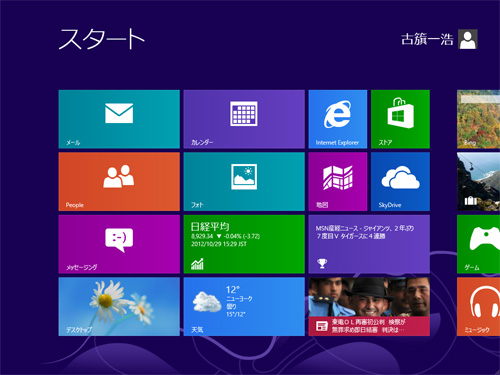Open the Calendar tile (カレンダー)
The height and width of the screenshot is (375, 500).
(244, 119)
